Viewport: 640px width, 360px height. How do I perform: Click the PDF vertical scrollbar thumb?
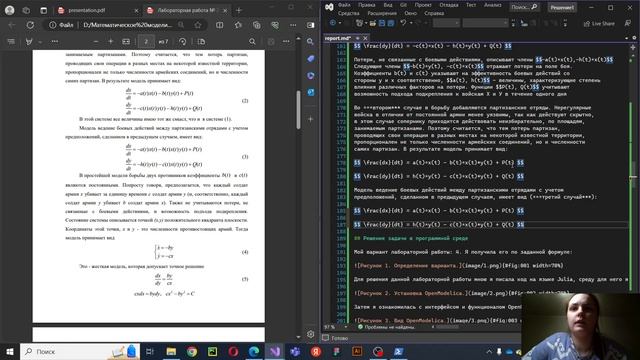pyautogui.click(x=298, y=109)
